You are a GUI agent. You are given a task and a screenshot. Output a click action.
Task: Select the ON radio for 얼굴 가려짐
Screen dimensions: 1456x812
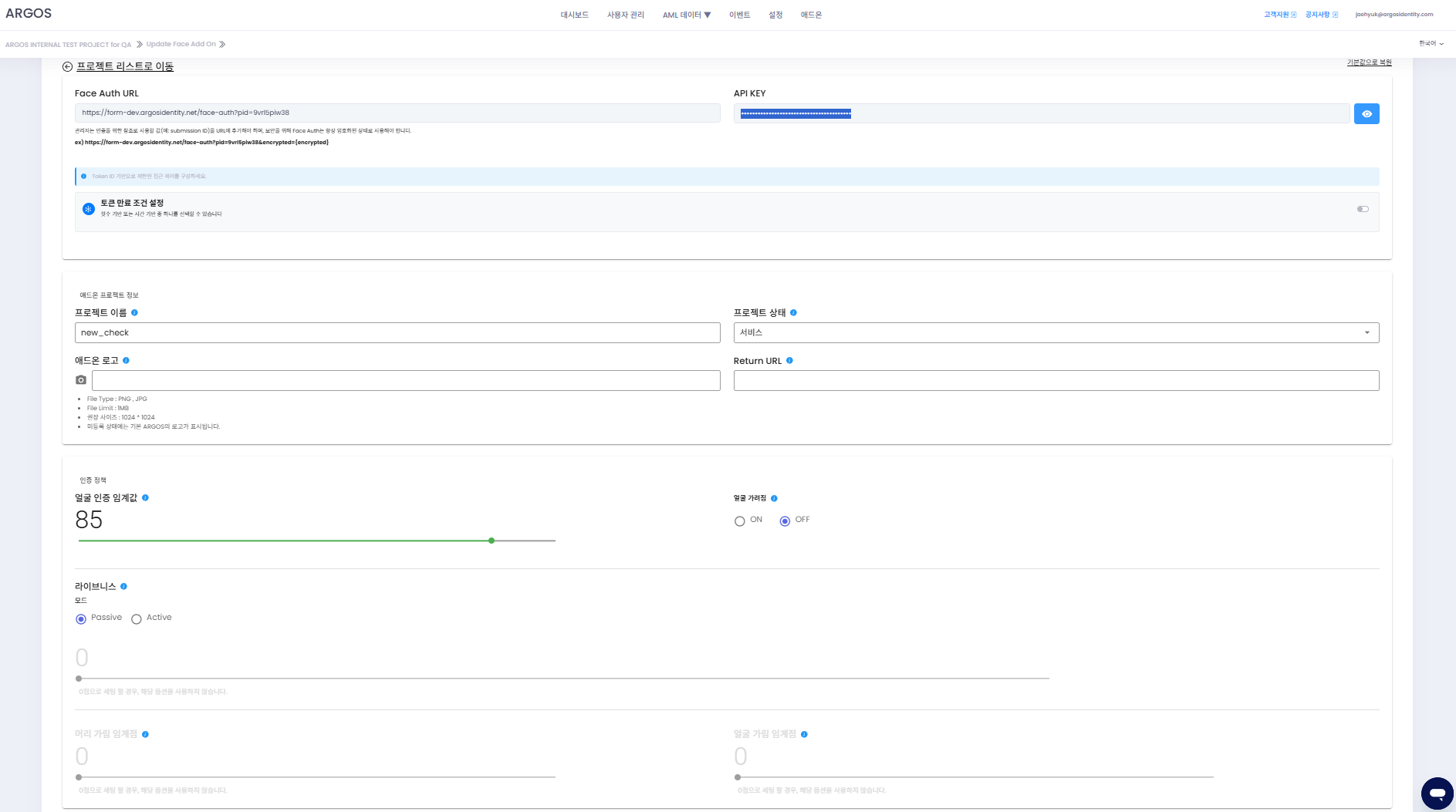pyautogui.click(x=740, y=521)
